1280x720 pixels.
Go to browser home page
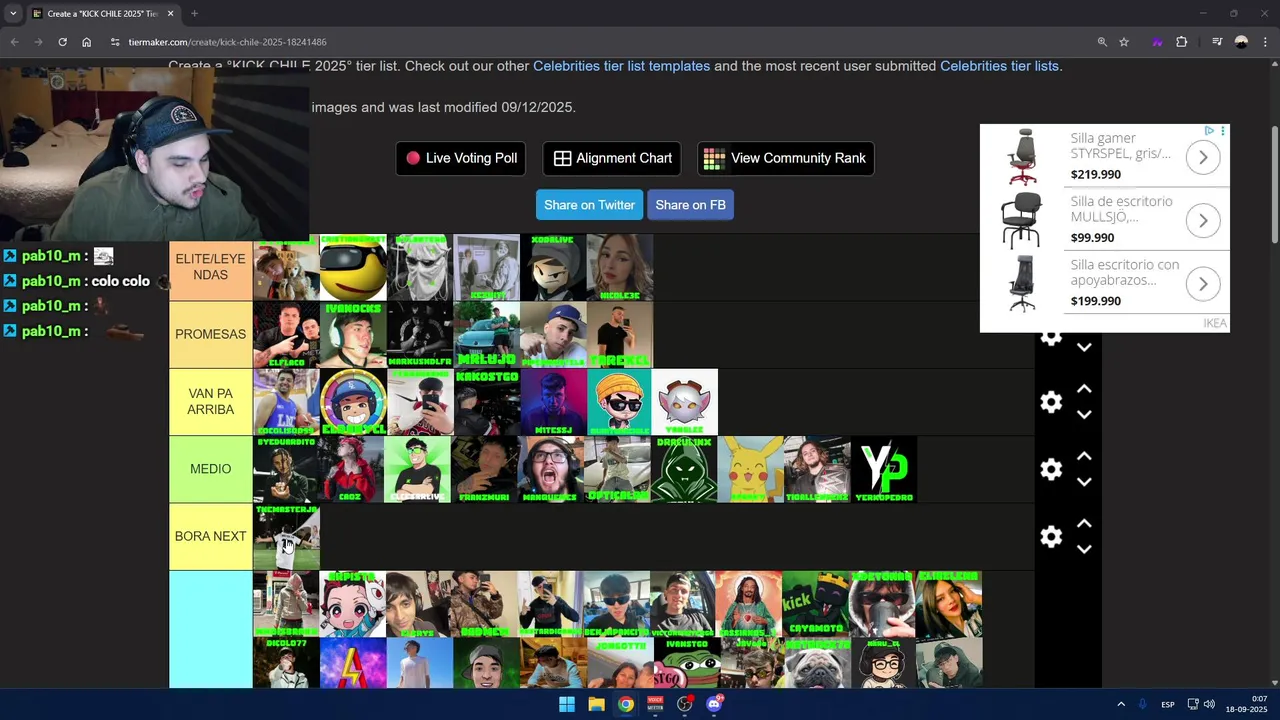tap(87, 42)
